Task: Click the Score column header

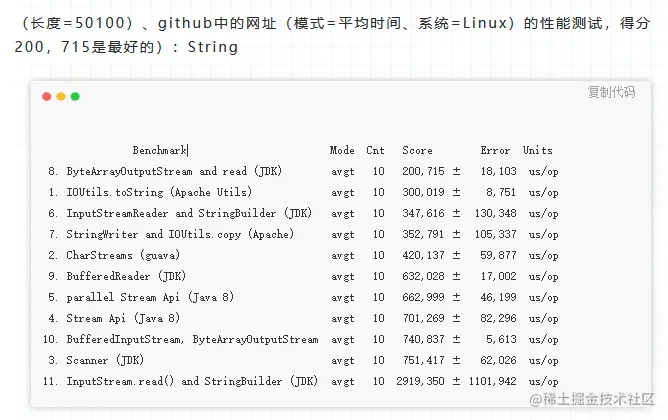Action: (418, 150)
